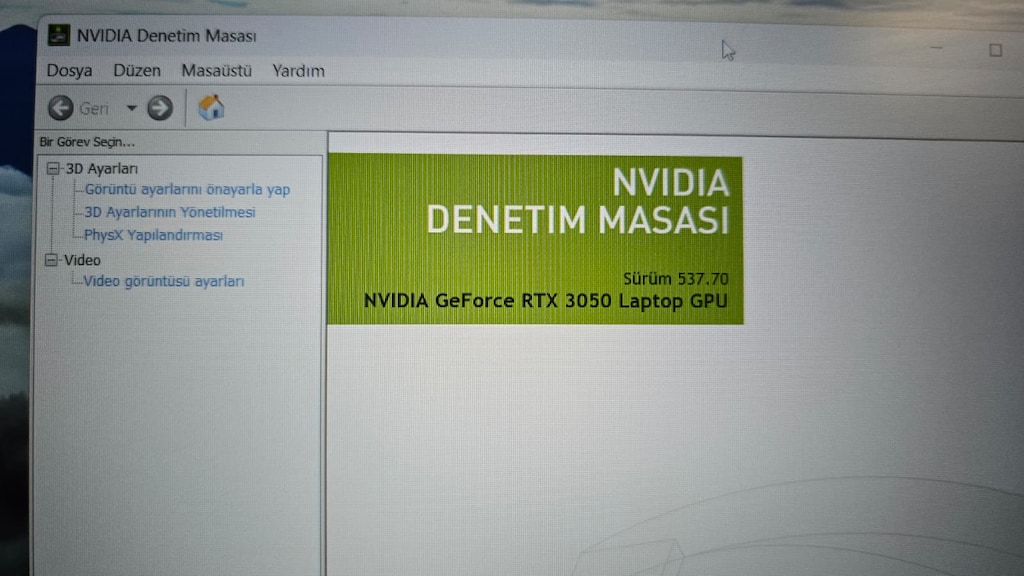Open the back history dropdown arrow

click(x=131, y=108)
